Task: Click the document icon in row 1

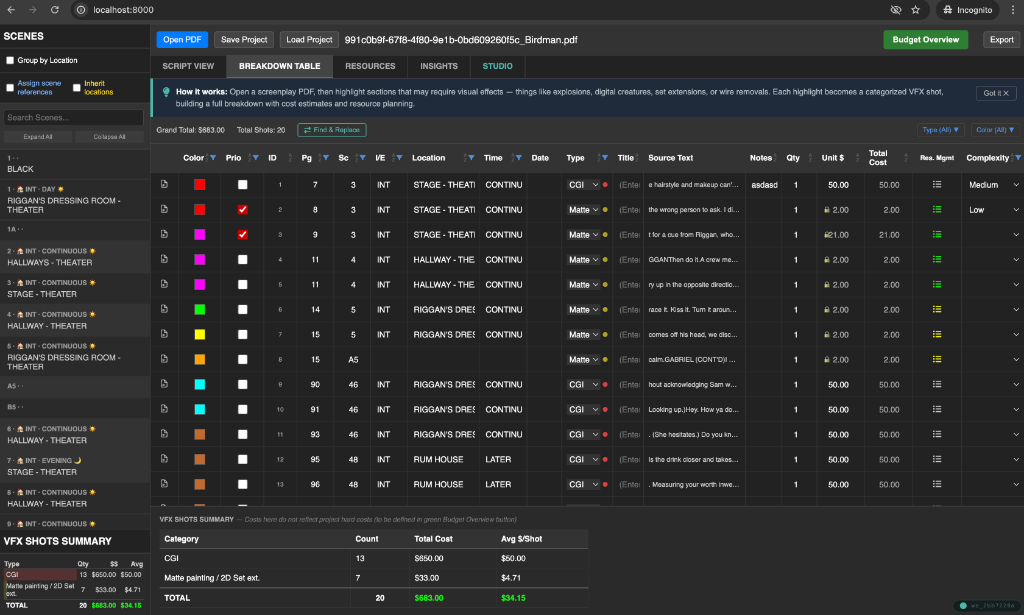Action: 164,185
